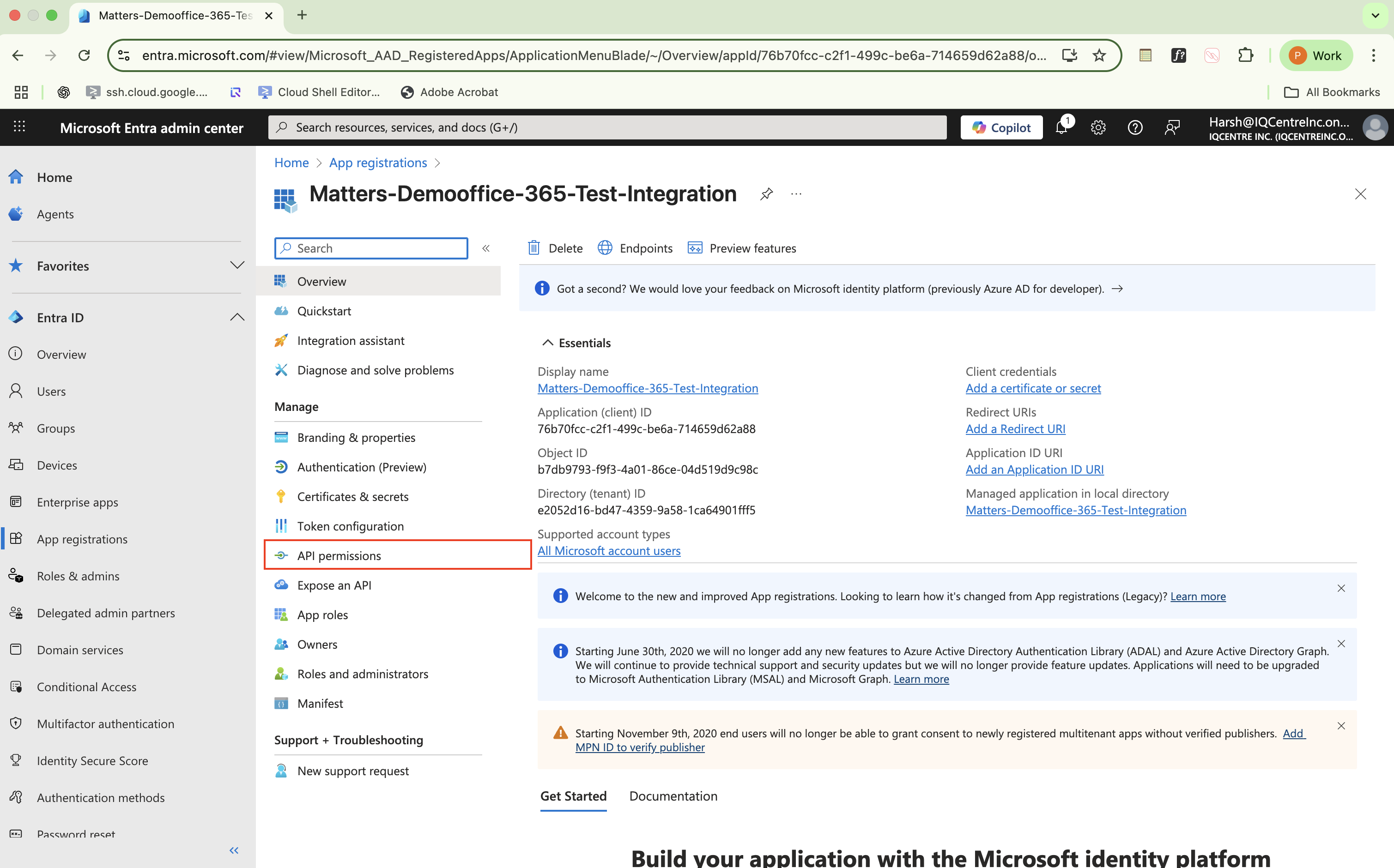Open site information icon in address bar
Viewport: 1394px width, 868px height.
pyautogui.click(x=123, y=55)
